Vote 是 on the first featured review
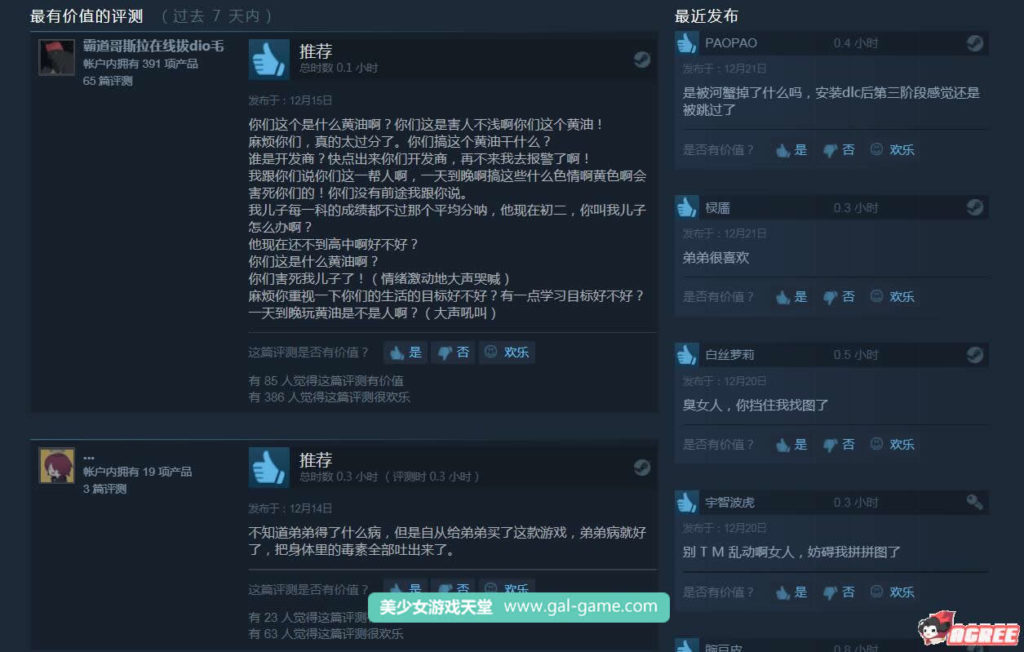 406,353
